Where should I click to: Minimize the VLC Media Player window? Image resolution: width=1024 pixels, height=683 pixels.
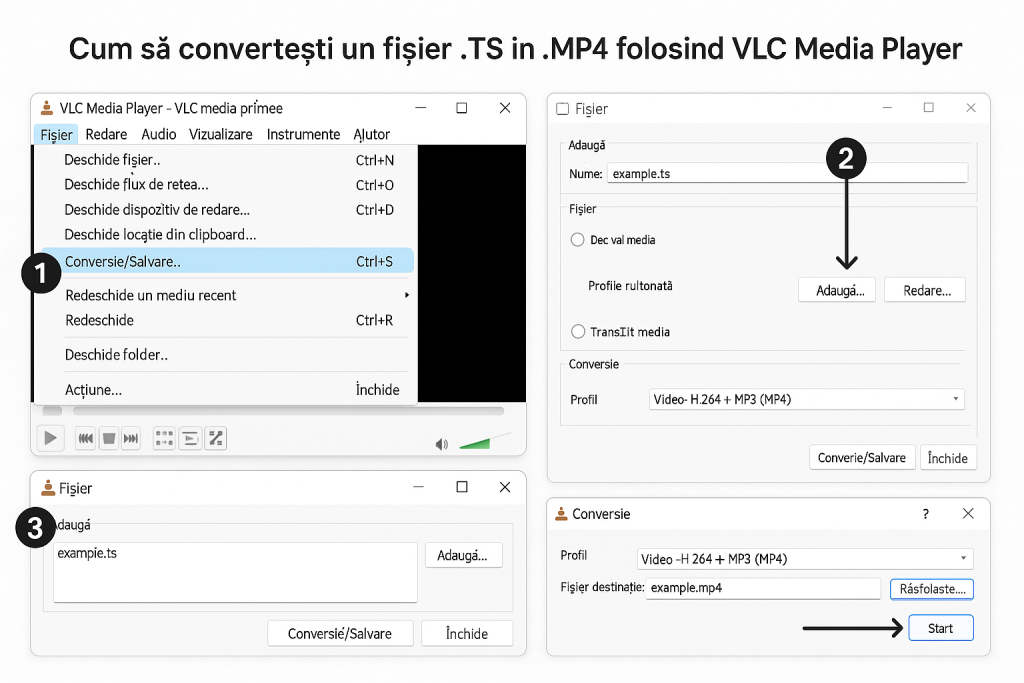pyautogui.click(x=421, y=108)
